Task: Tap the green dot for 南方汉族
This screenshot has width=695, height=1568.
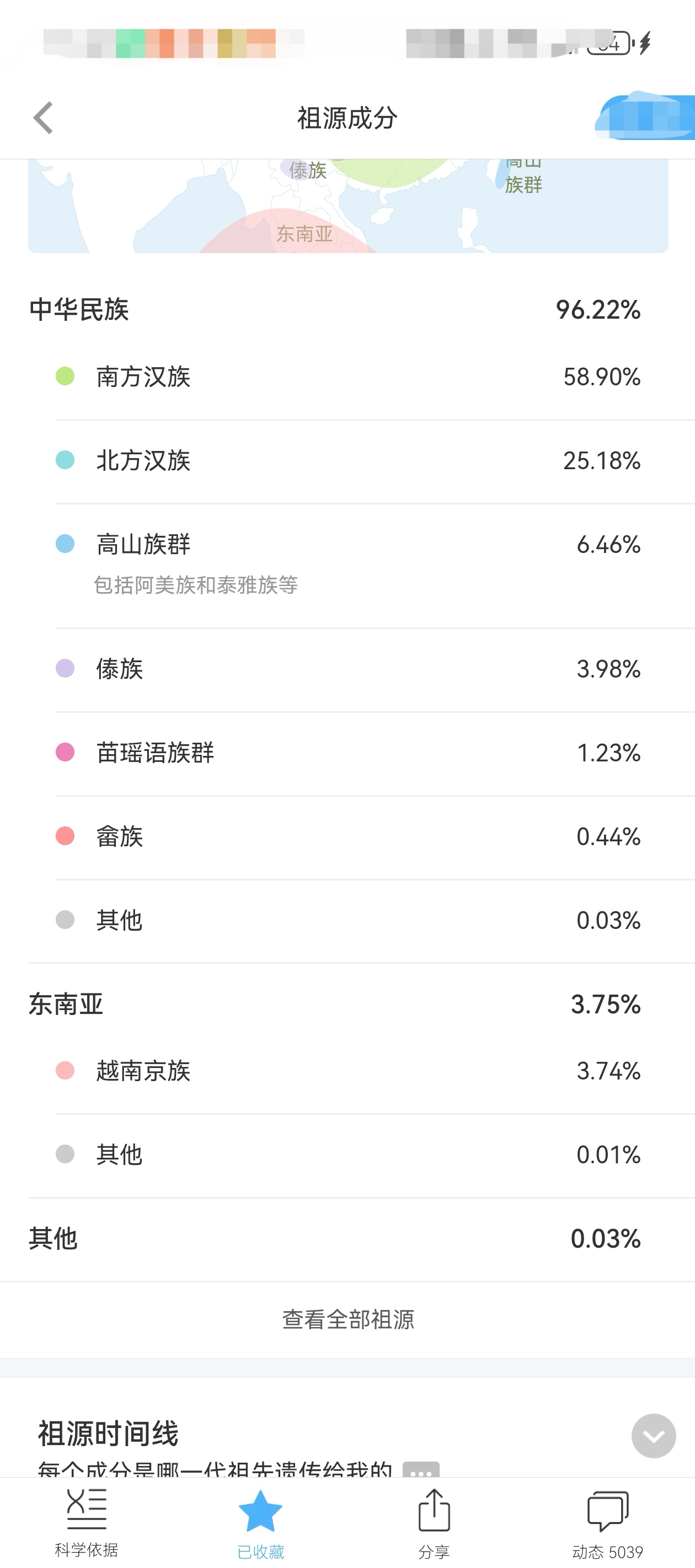Action: (x=65, y=376)
